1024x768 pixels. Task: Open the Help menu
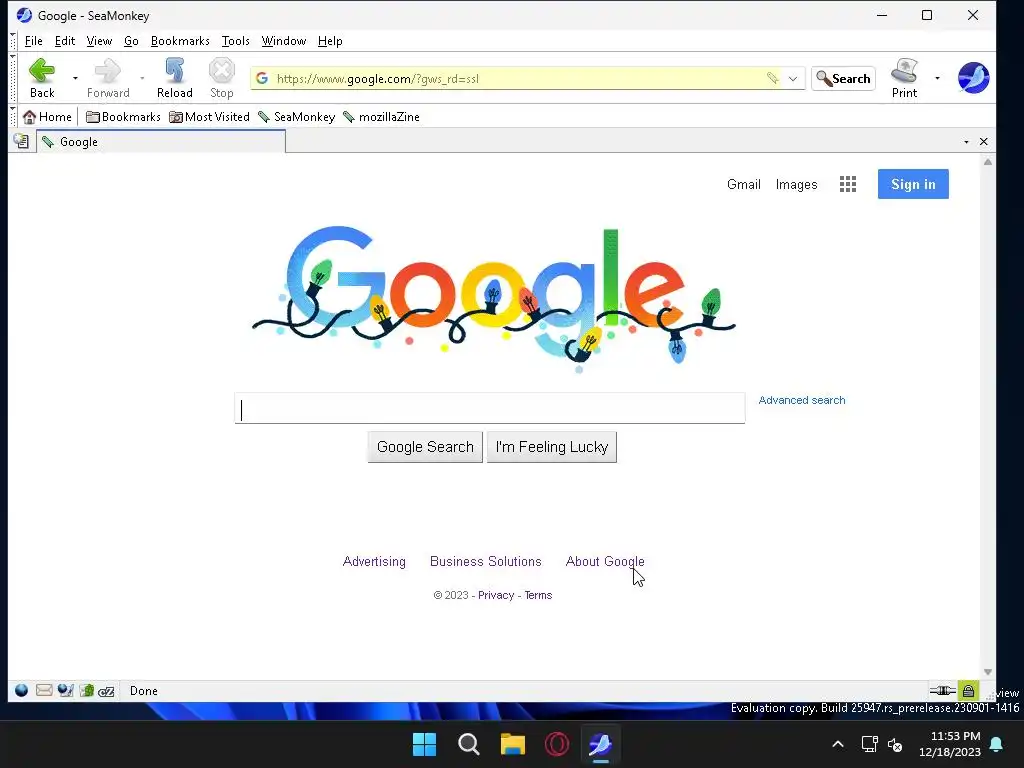[x=330, y=40]
